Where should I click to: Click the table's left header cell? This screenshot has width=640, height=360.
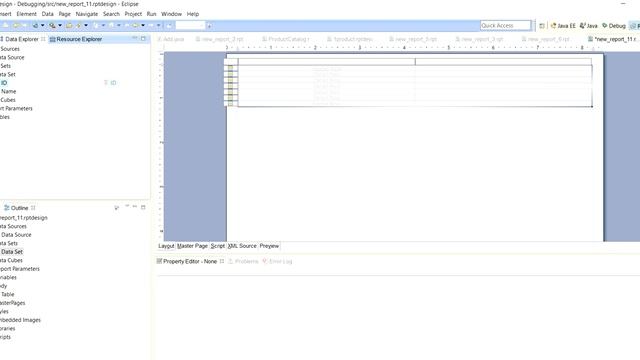[327, 62]
